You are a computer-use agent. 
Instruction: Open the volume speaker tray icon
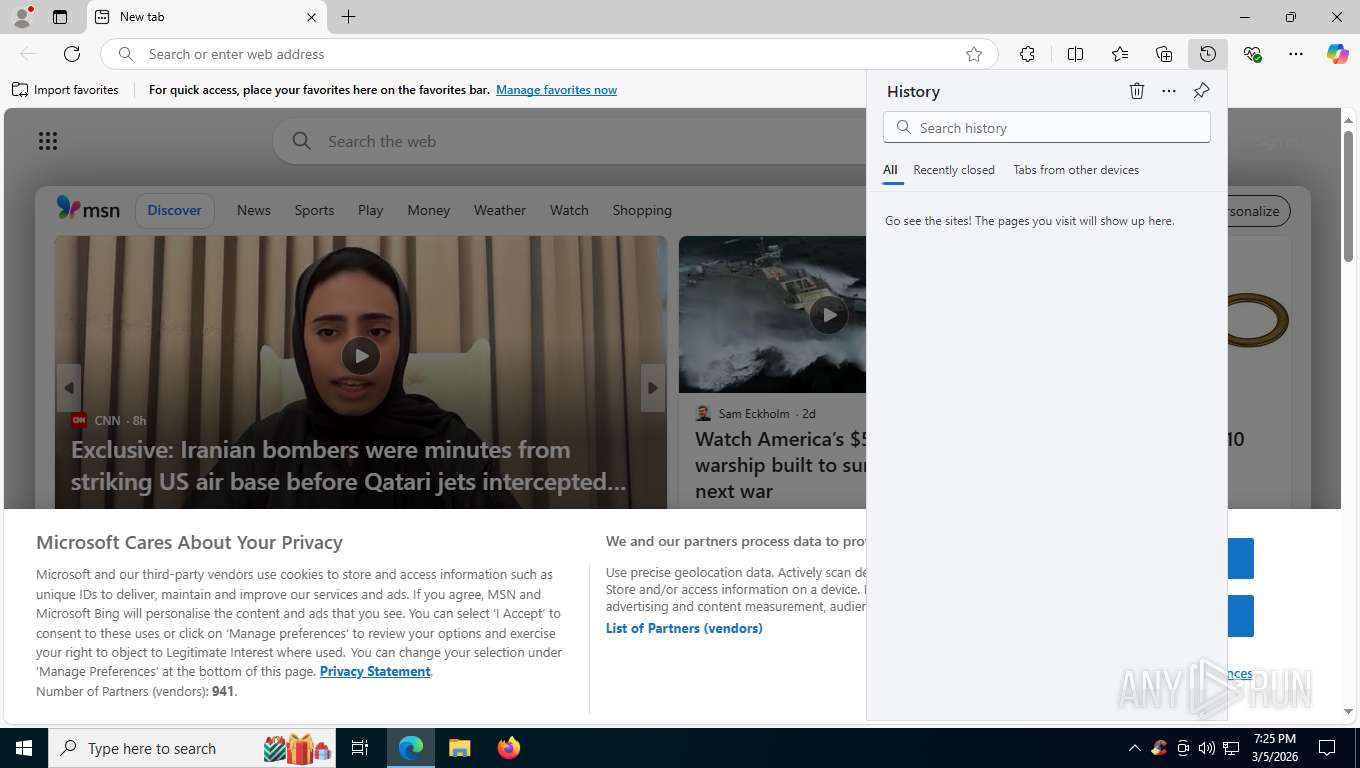click(x=1207, y=748)
